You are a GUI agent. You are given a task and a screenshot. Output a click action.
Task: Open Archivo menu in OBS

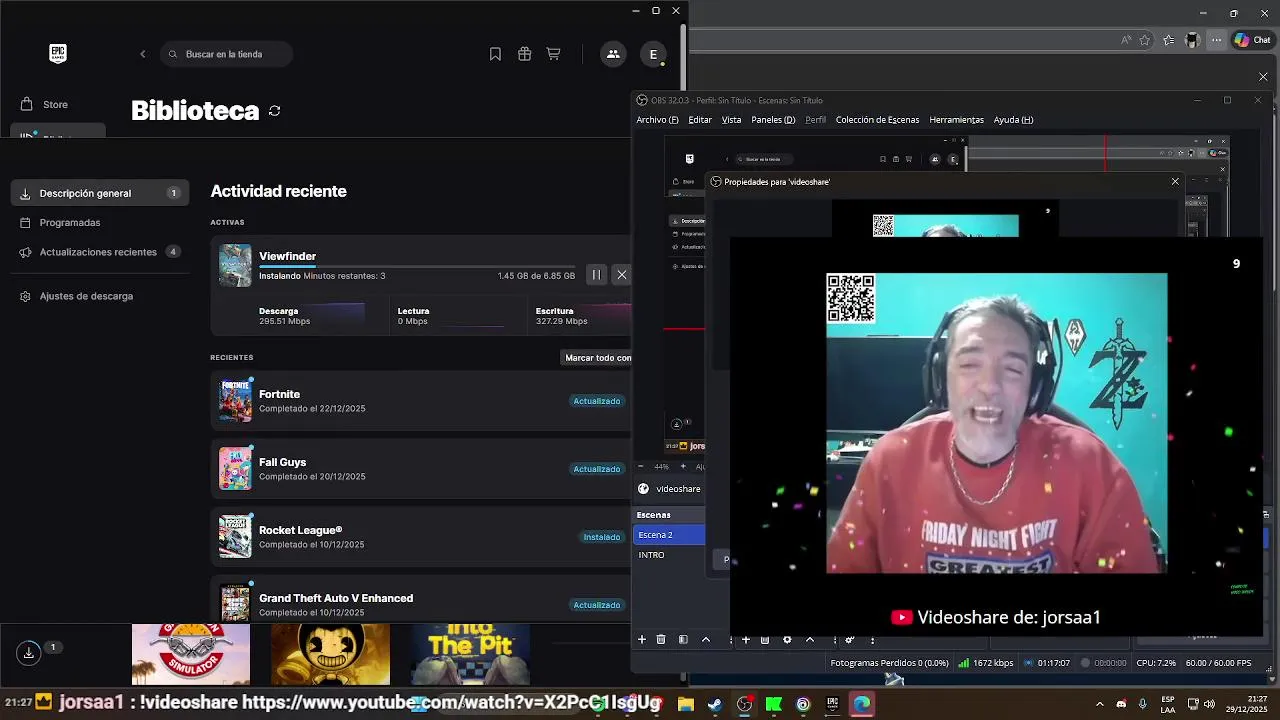pyautogui.click(x=657, y=120)
